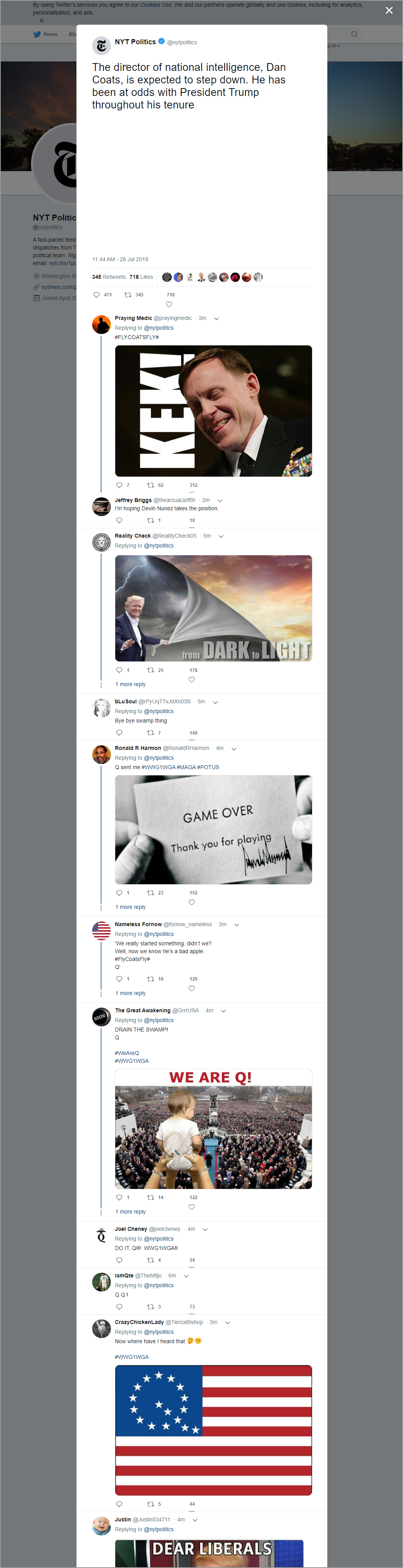The height and width of the screenshot is (1568, 403).
Task: Expand menu caret on bLuSoul's tweet
Action: (215, 702)
